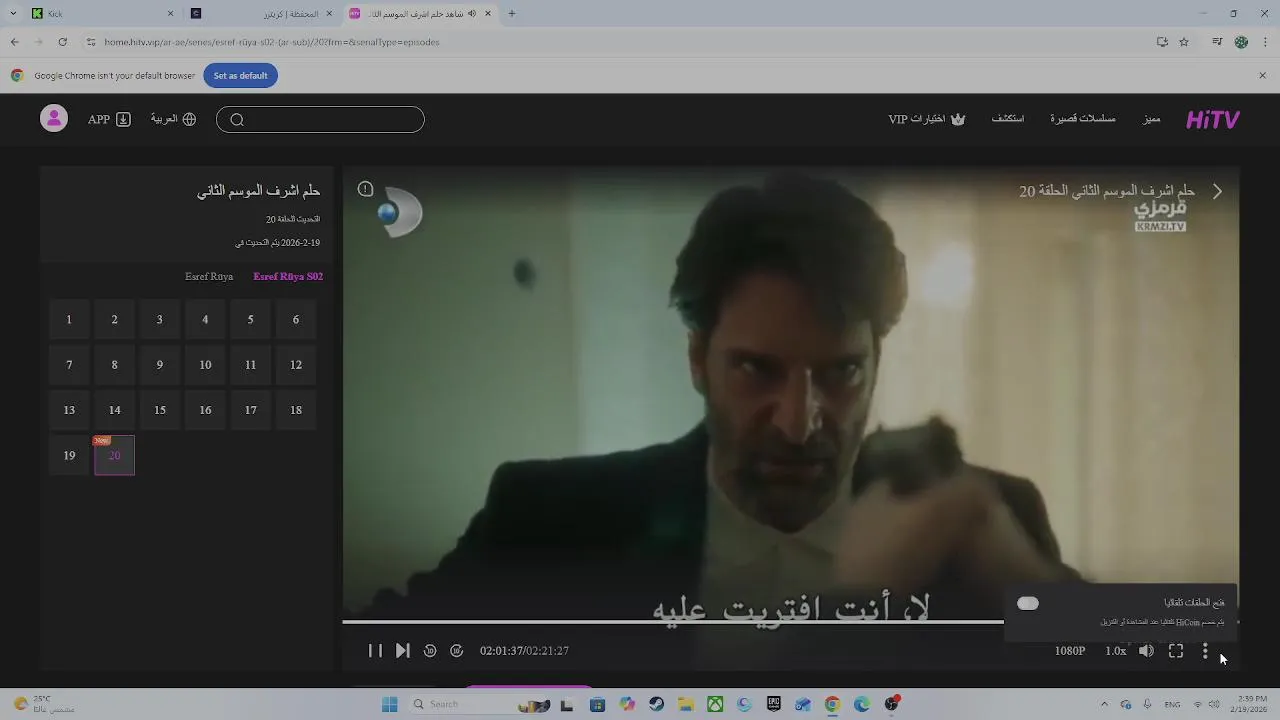Select episode 12
This screenshot has width=1280, height=720.
(296, 365)
